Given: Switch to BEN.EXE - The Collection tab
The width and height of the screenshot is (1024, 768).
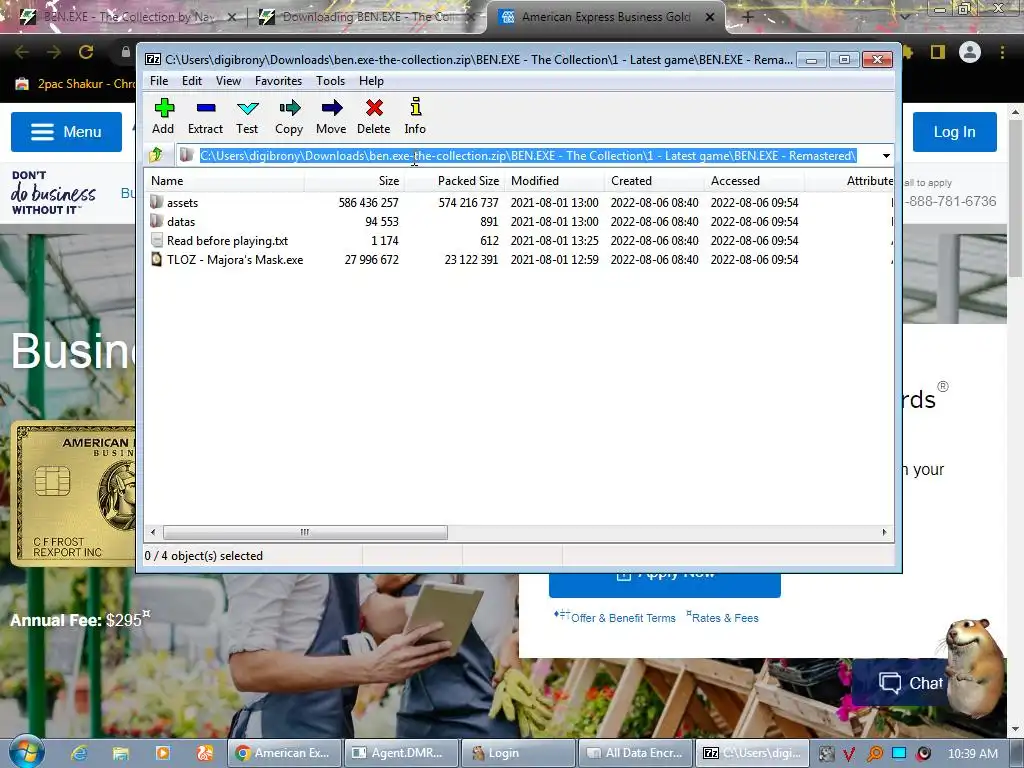Looking at the screenshot, I should tap(127, 17).
